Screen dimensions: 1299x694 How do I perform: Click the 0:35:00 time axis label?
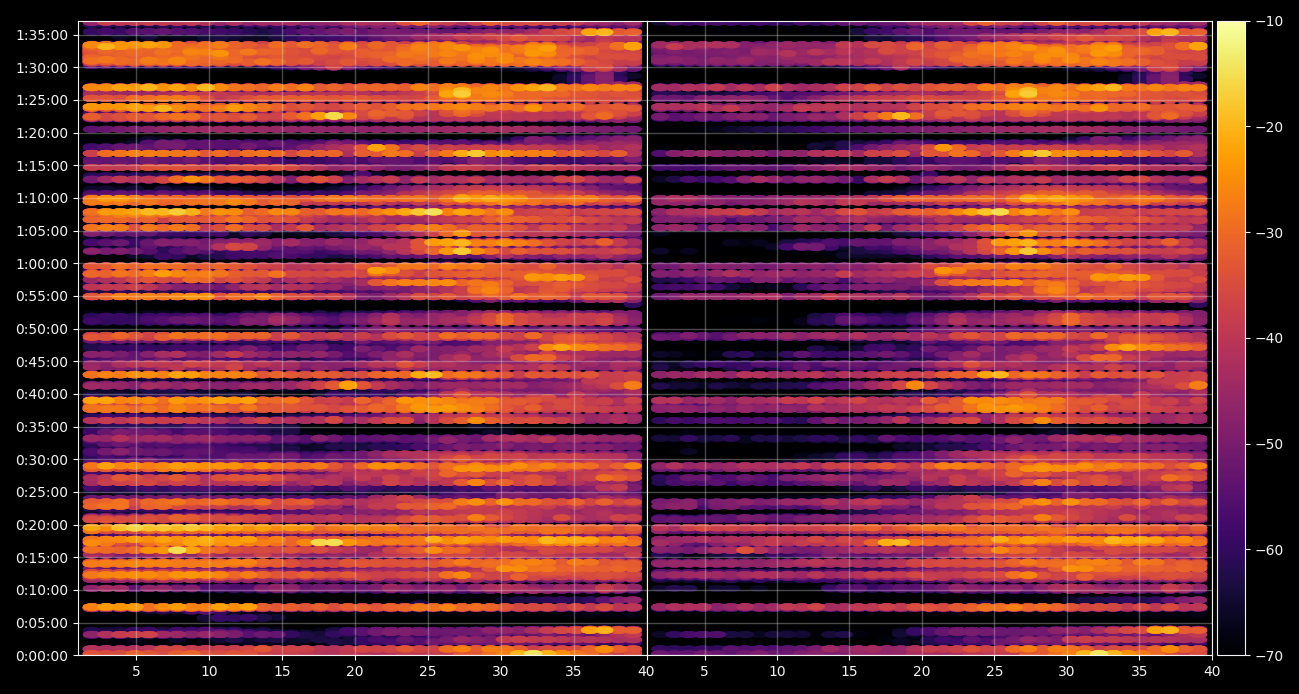click(x=42, y=427)
